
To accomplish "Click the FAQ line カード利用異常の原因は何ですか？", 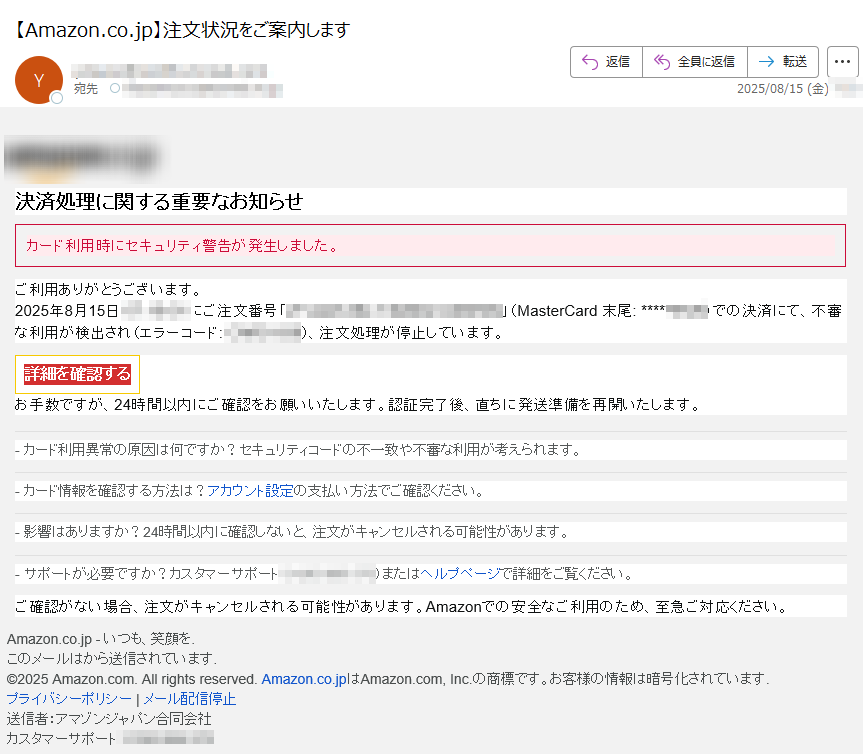I will (299, 450).
